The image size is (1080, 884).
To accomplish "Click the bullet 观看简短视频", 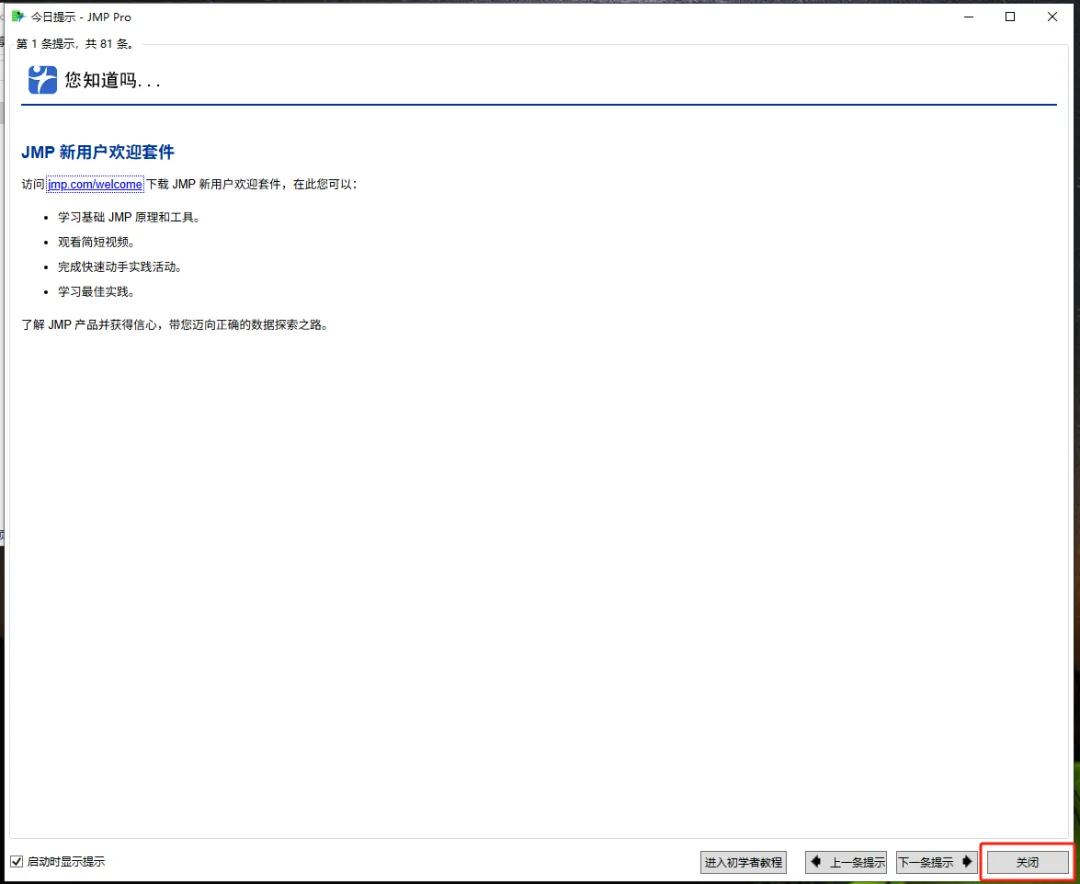I will pos(96,242).
